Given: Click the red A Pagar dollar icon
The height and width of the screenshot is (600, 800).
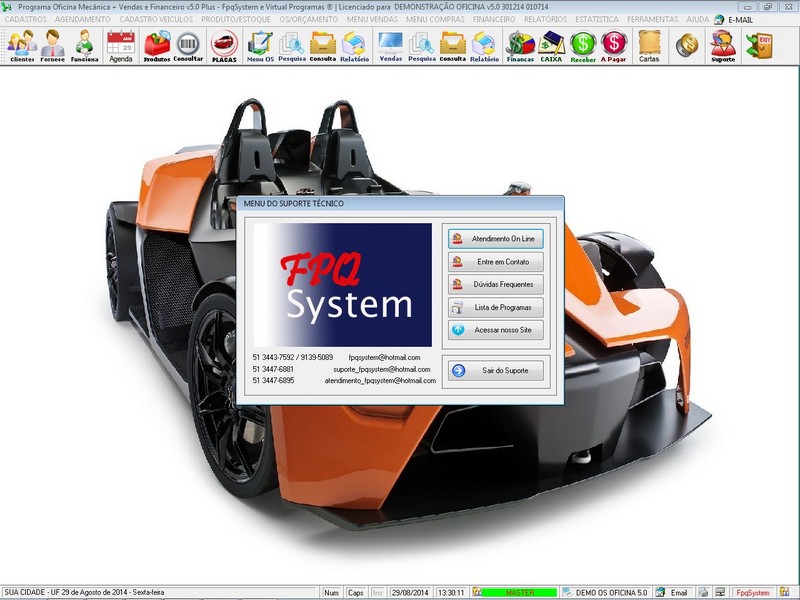Looking at the screenshot, I should [x=613, y=46].
